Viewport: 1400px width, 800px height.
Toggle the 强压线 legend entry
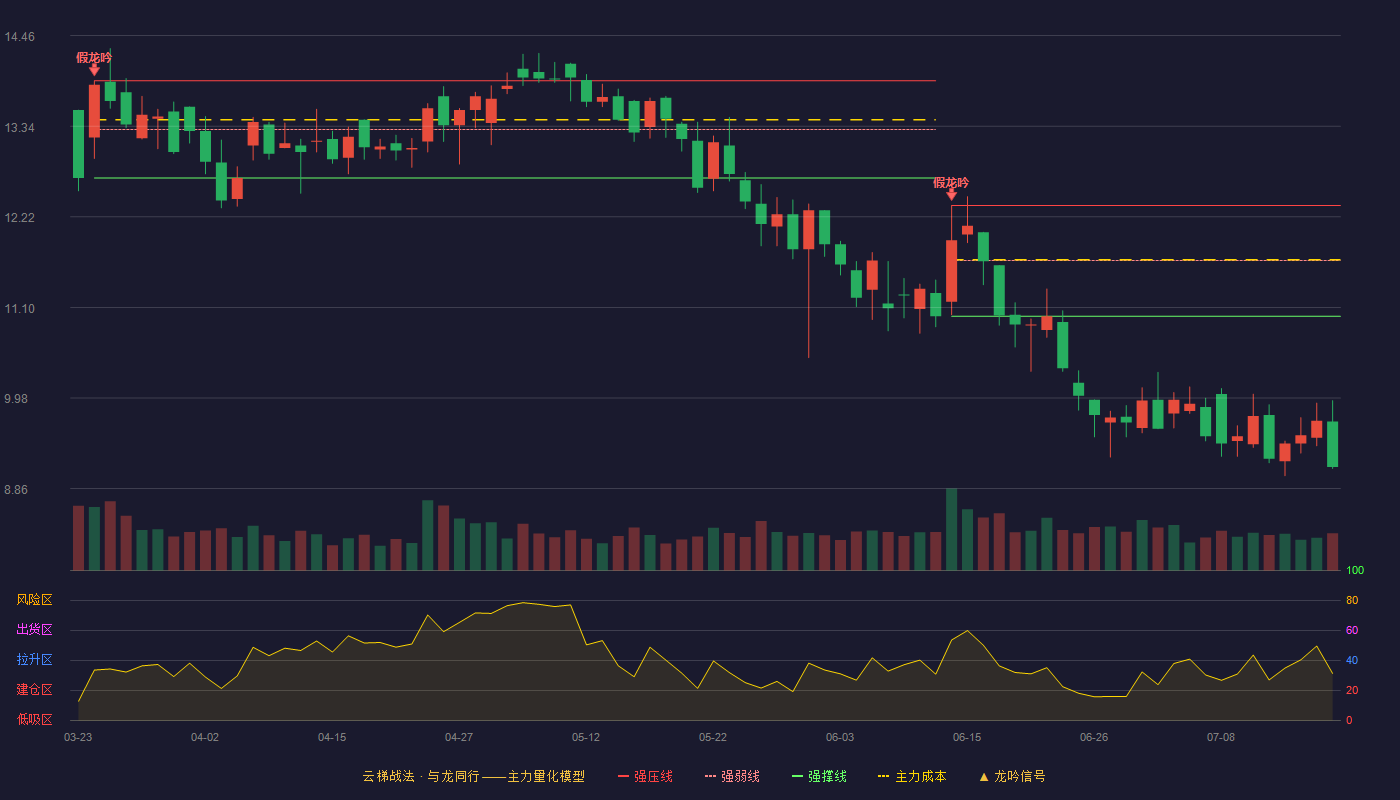pyautogui.click(x=645, y=776)
